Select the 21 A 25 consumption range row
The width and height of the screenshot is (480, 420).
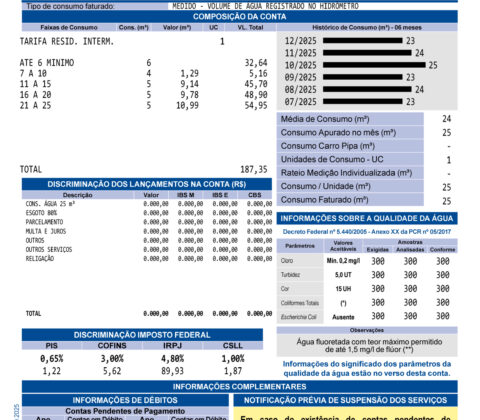point(144,105)
